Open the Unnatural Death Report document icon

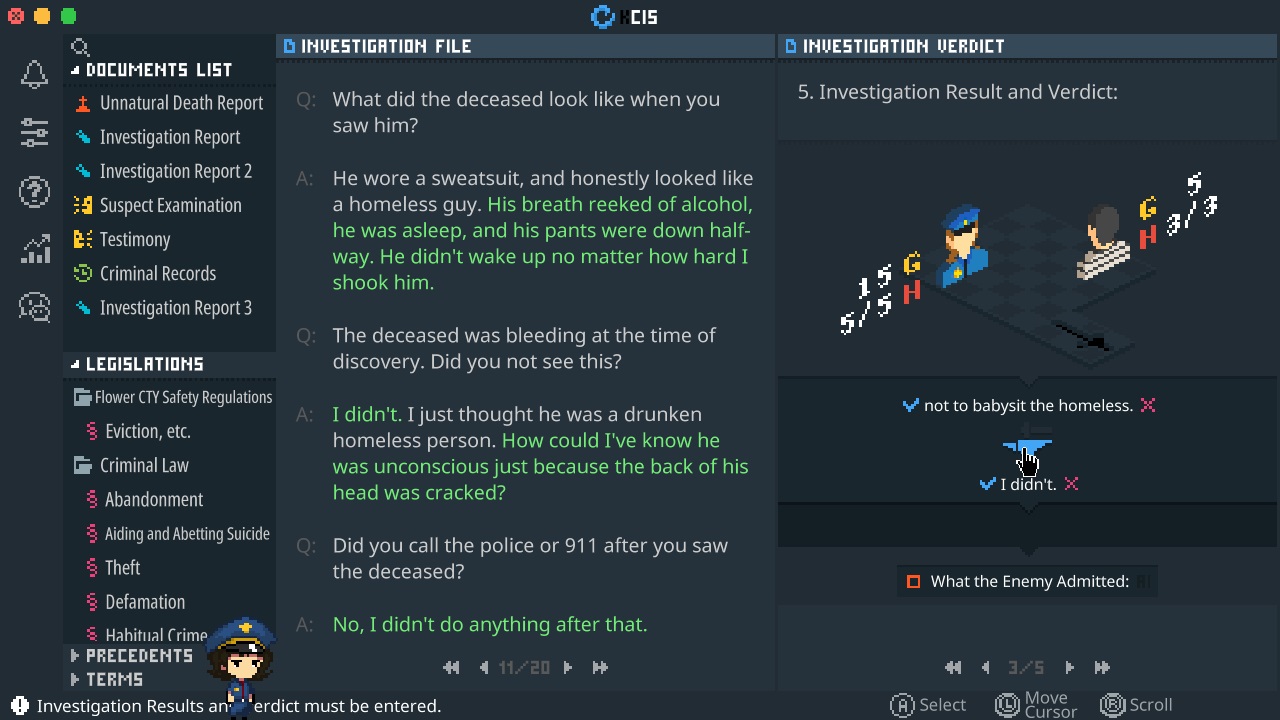click(85, 103)
